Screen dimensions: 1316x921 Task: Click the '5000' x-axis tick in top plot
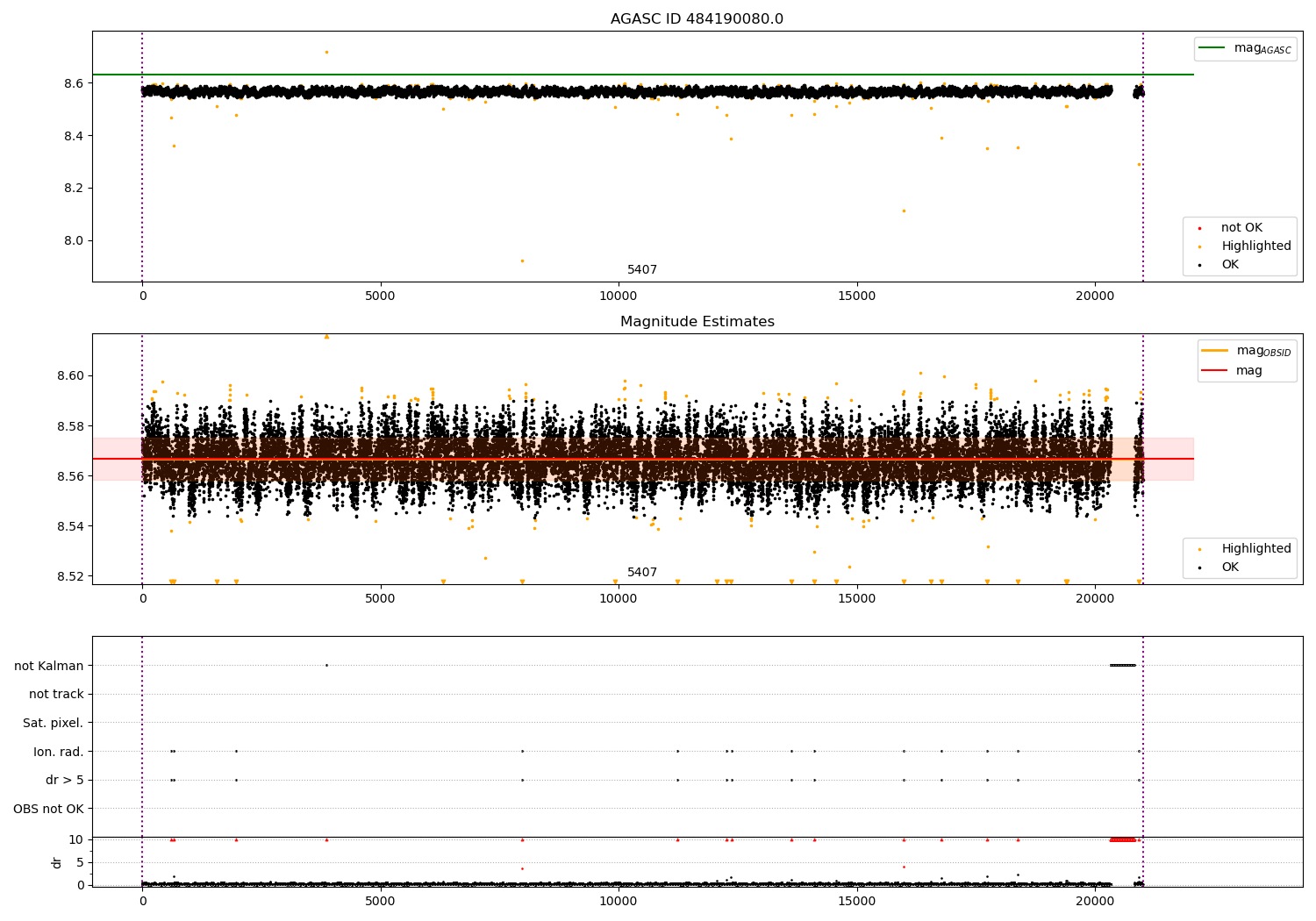pos(380,296)
